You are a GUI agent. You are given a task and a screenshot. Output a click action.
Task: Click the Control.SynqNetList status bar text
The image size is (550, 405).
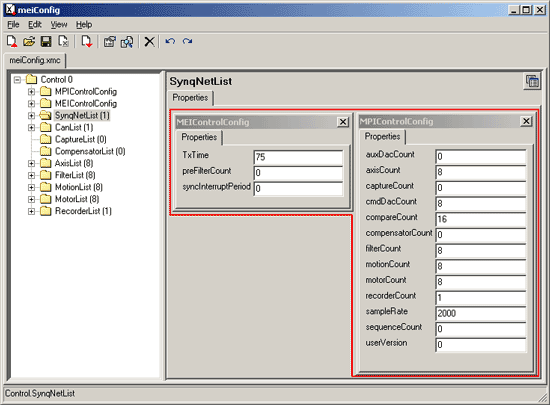point(40,393)
